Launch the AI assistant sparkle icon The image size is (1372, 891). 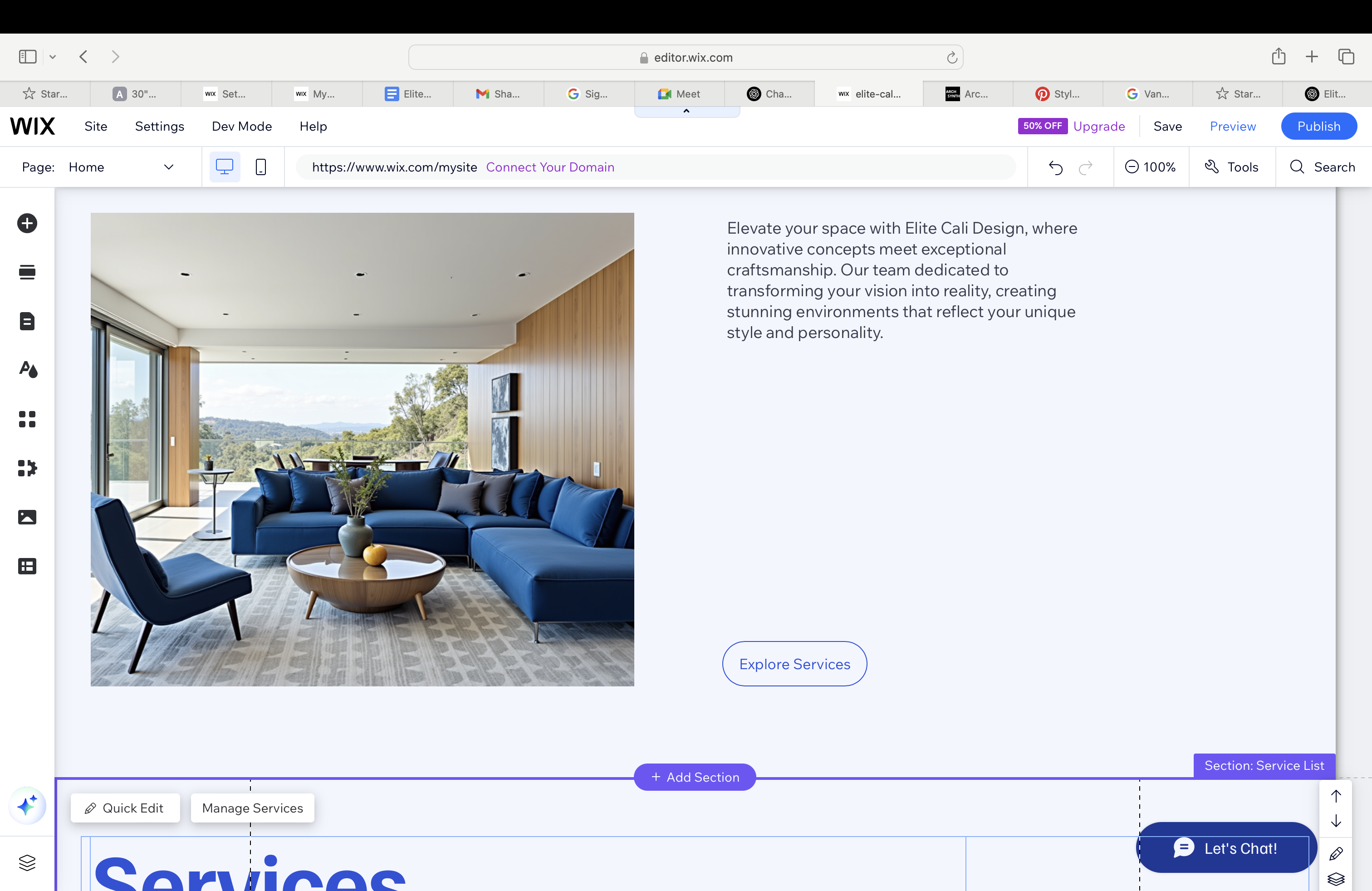[x=27, y=805]
